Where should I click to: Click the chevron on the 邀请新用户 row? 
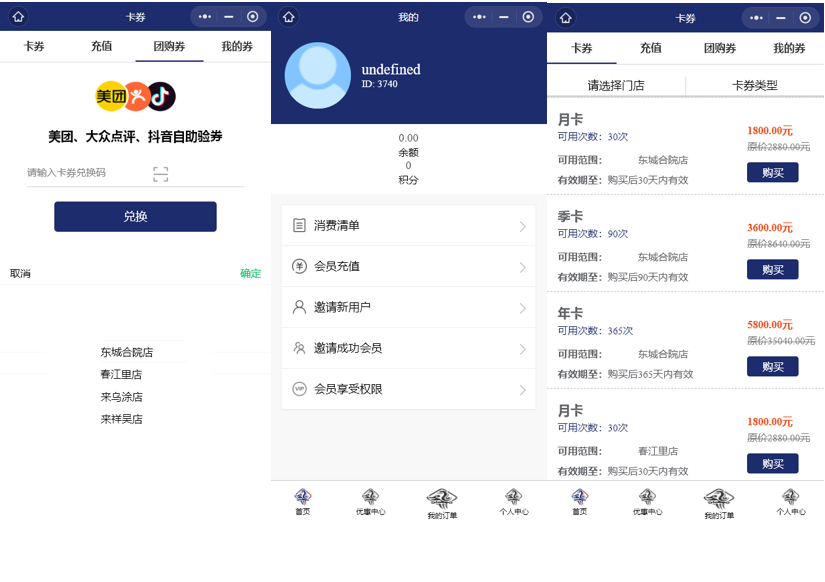click(522, 308)
